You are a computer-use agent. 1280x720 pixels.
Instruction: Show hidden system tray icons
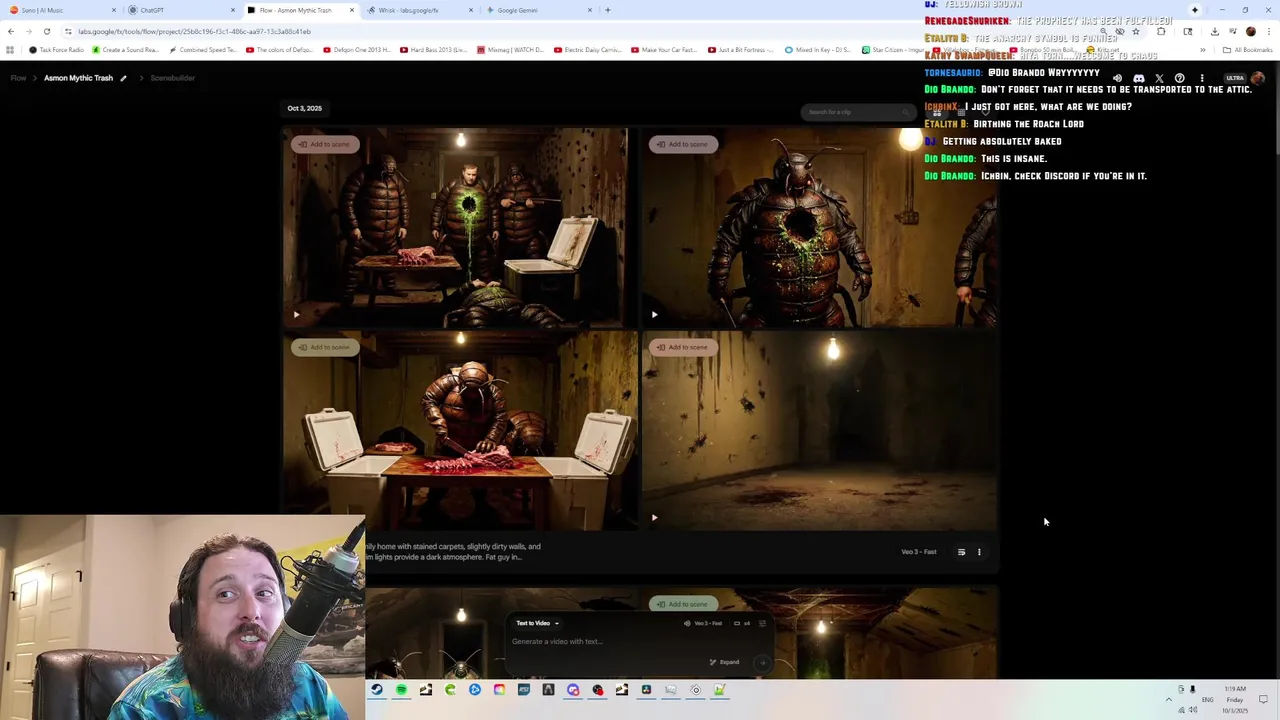point(1168,699)
